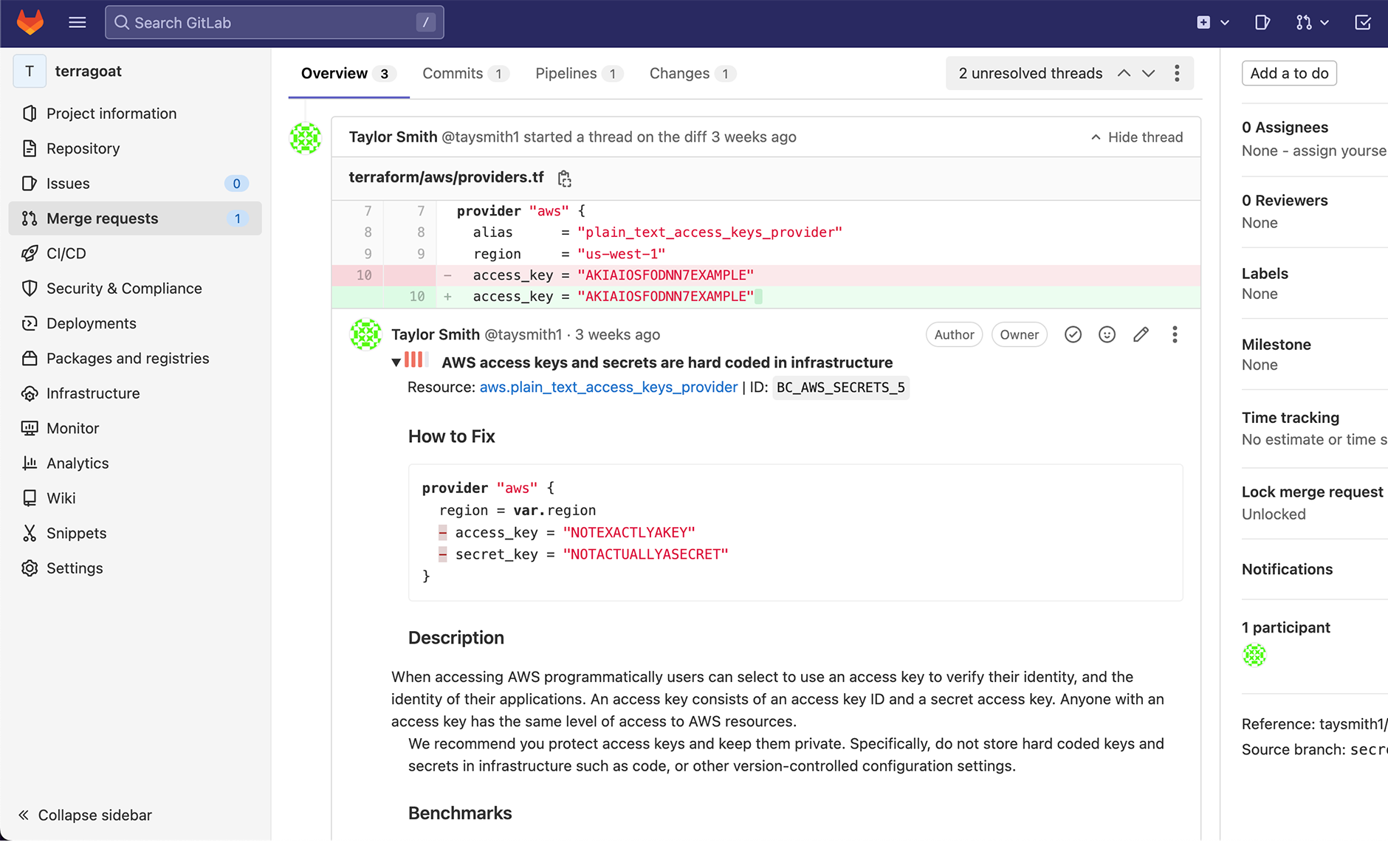1388x868 pixels.
Task: Open the create new dropdown
Action: point(1212,22)
